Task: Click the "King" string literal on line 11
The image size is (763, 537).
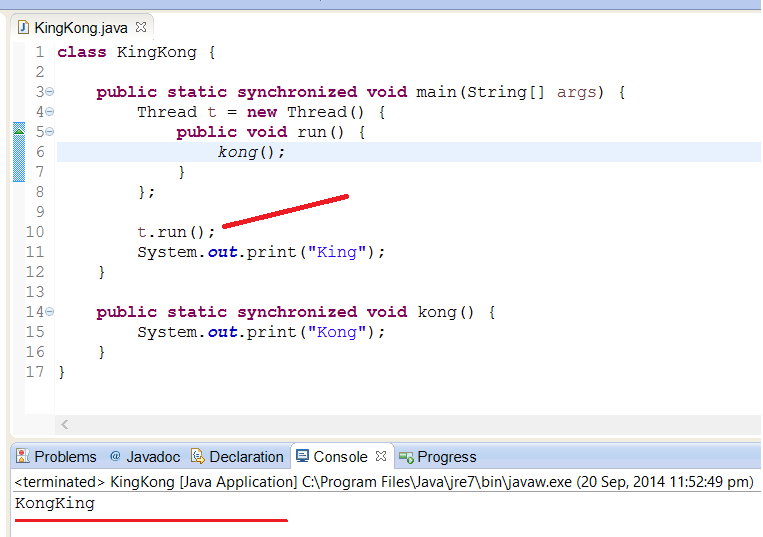Action: click(x=337, y=252)
